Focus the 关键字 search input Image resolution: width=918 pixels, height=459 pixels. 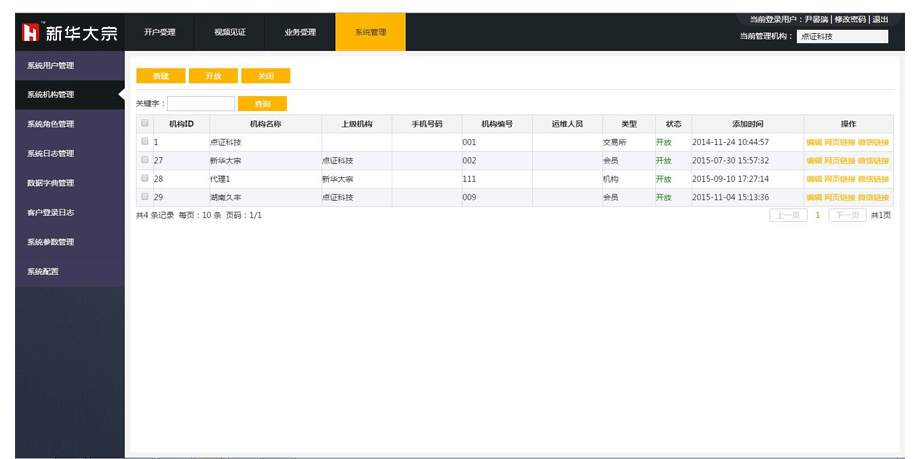pos(201,104)
